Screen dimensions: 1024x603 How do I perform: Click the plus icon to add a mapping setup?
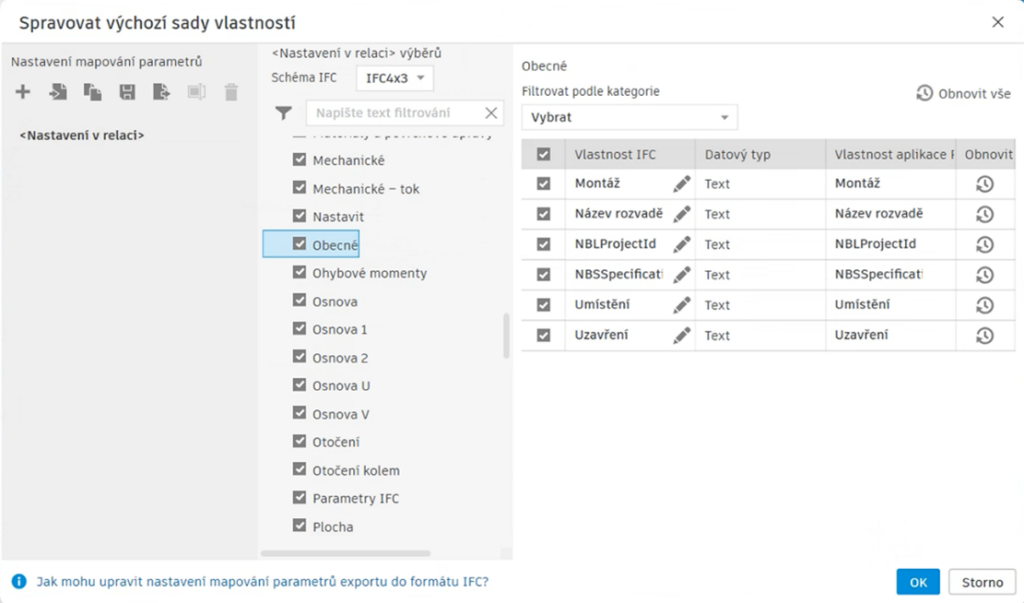(x=23, y=93)
